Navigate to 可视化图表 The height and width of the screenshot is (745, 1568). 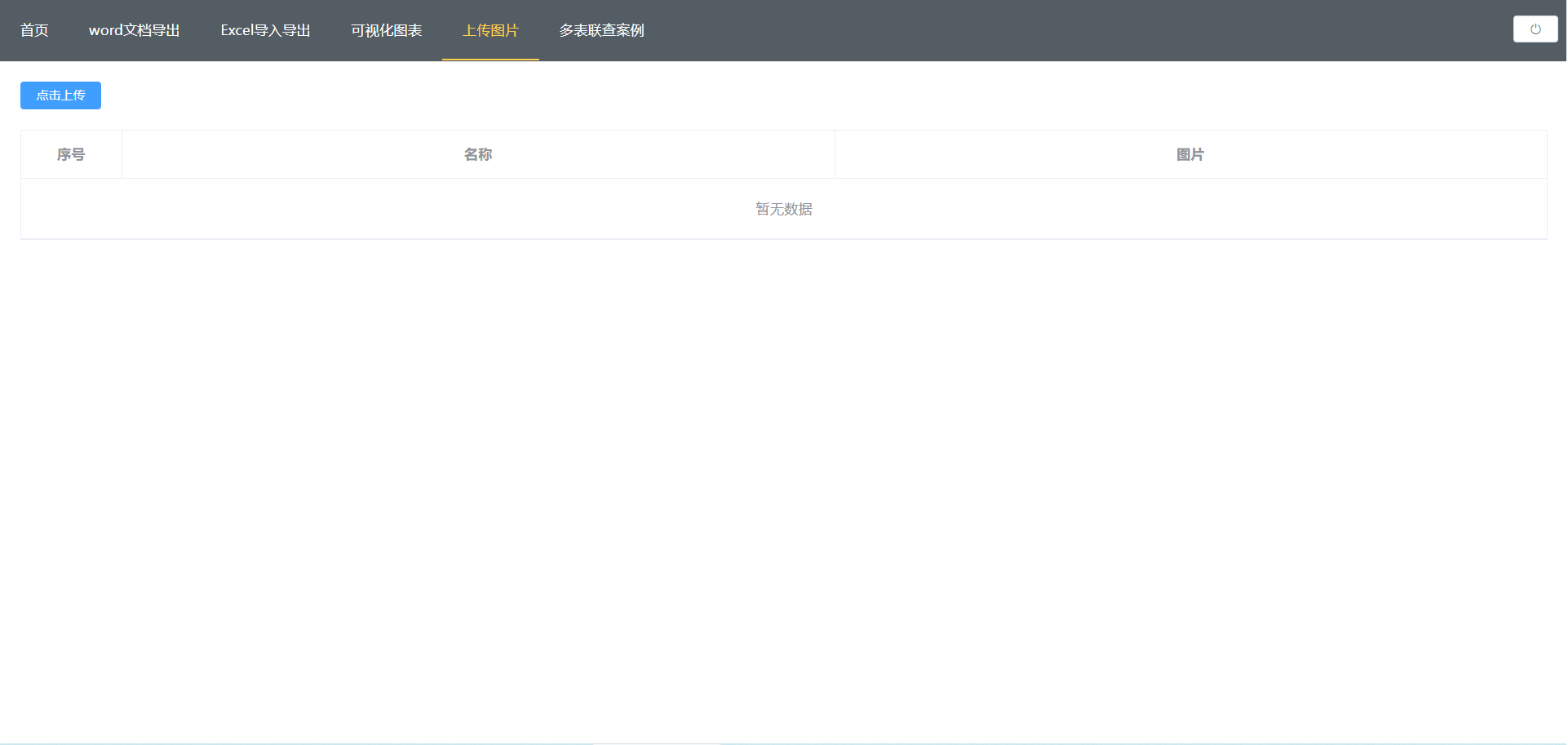[386, 30]
